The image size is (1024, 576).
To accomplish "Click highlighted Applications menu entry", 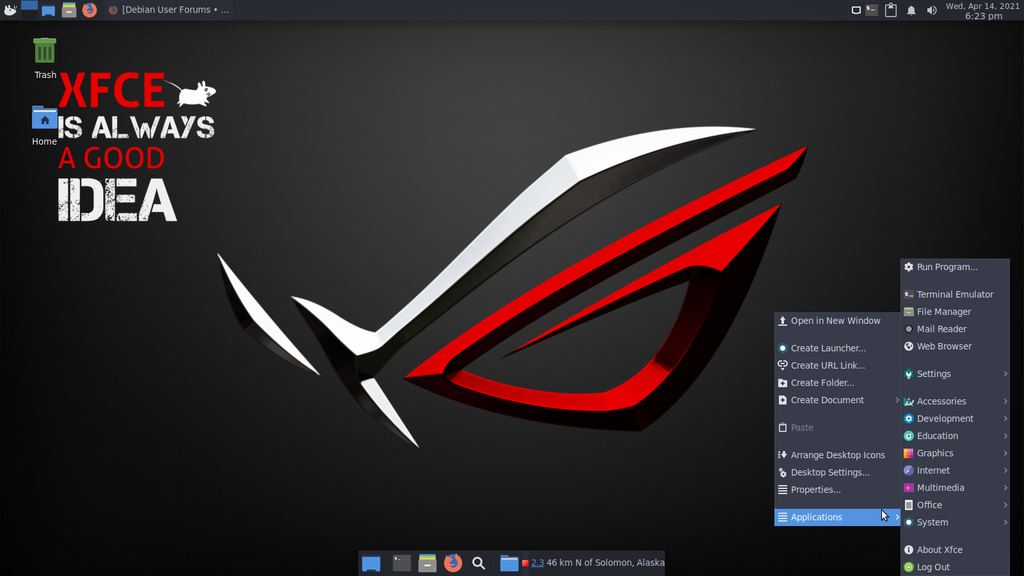I will (x=837, y=517).
